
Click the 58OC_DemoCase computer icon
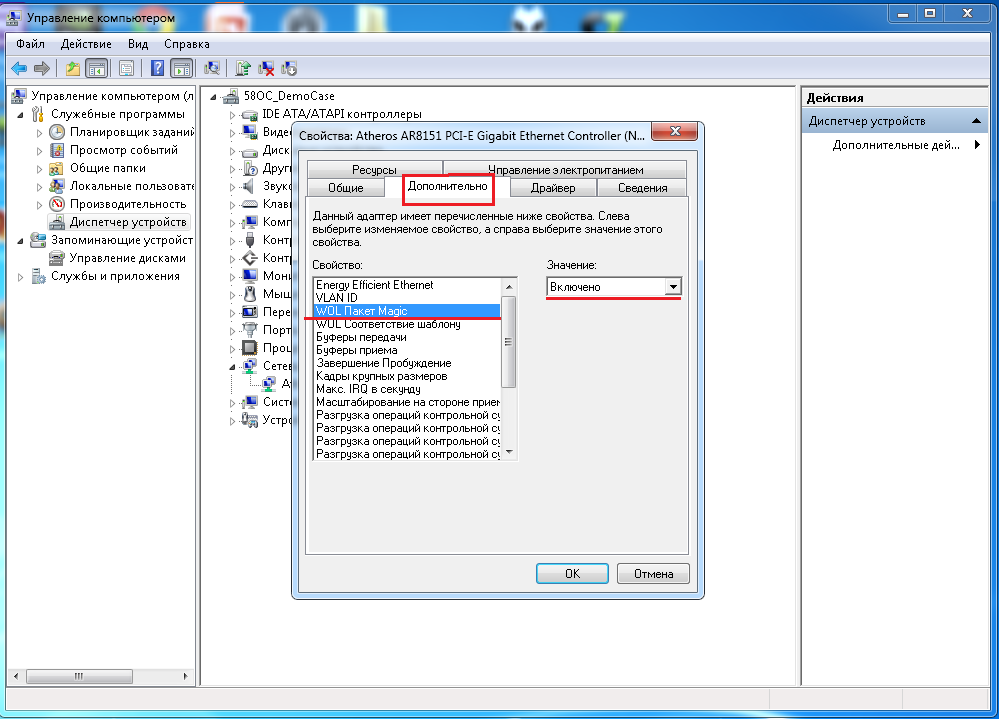(231, 96)
